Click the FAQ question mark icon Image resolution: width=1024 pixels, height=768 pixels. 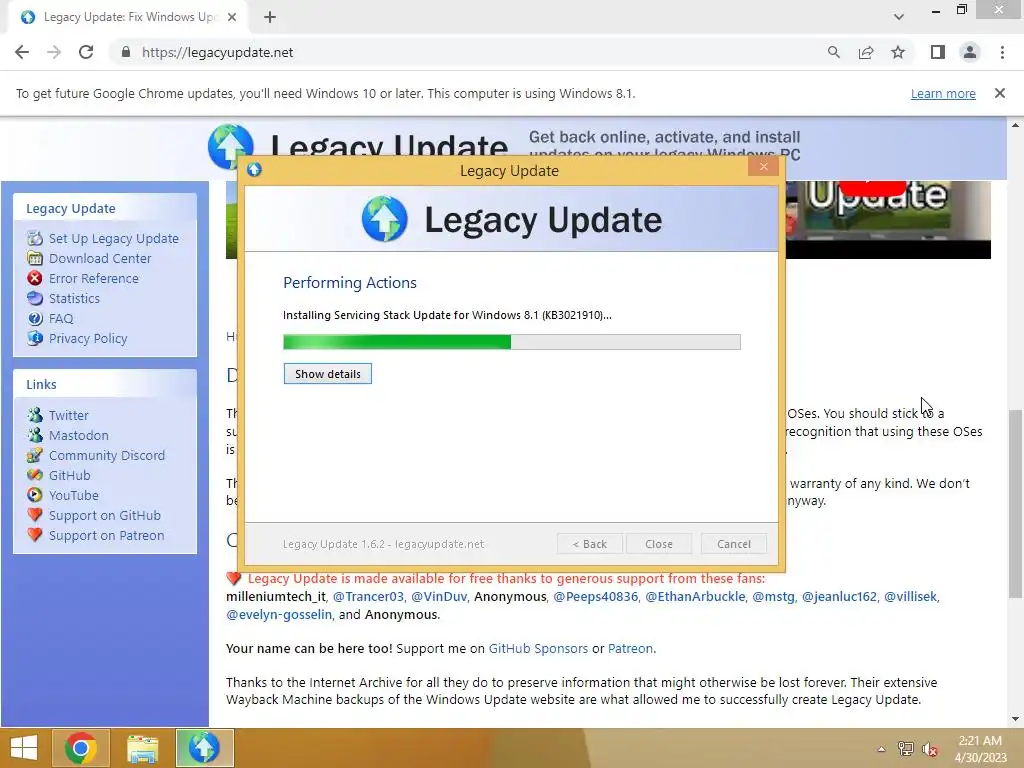(x=35, y=319)
